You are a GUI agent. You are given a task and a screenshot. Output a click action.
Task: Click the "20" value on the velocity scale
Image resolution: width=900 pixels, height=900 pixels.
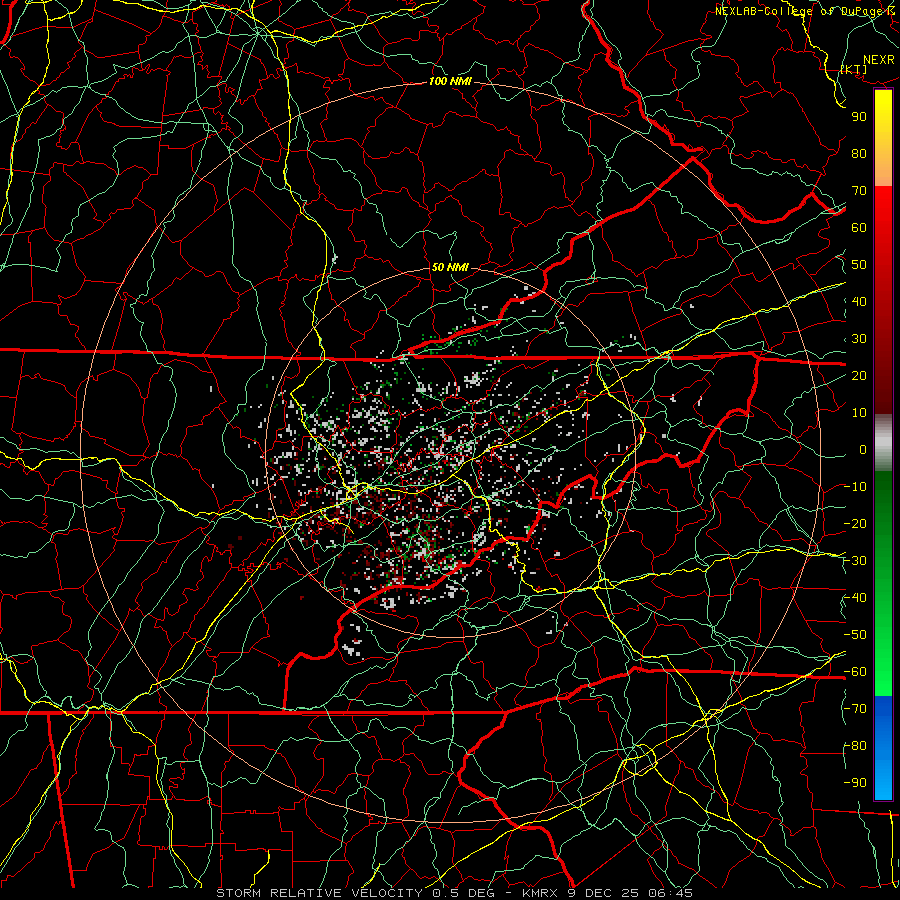coord(859,376)
